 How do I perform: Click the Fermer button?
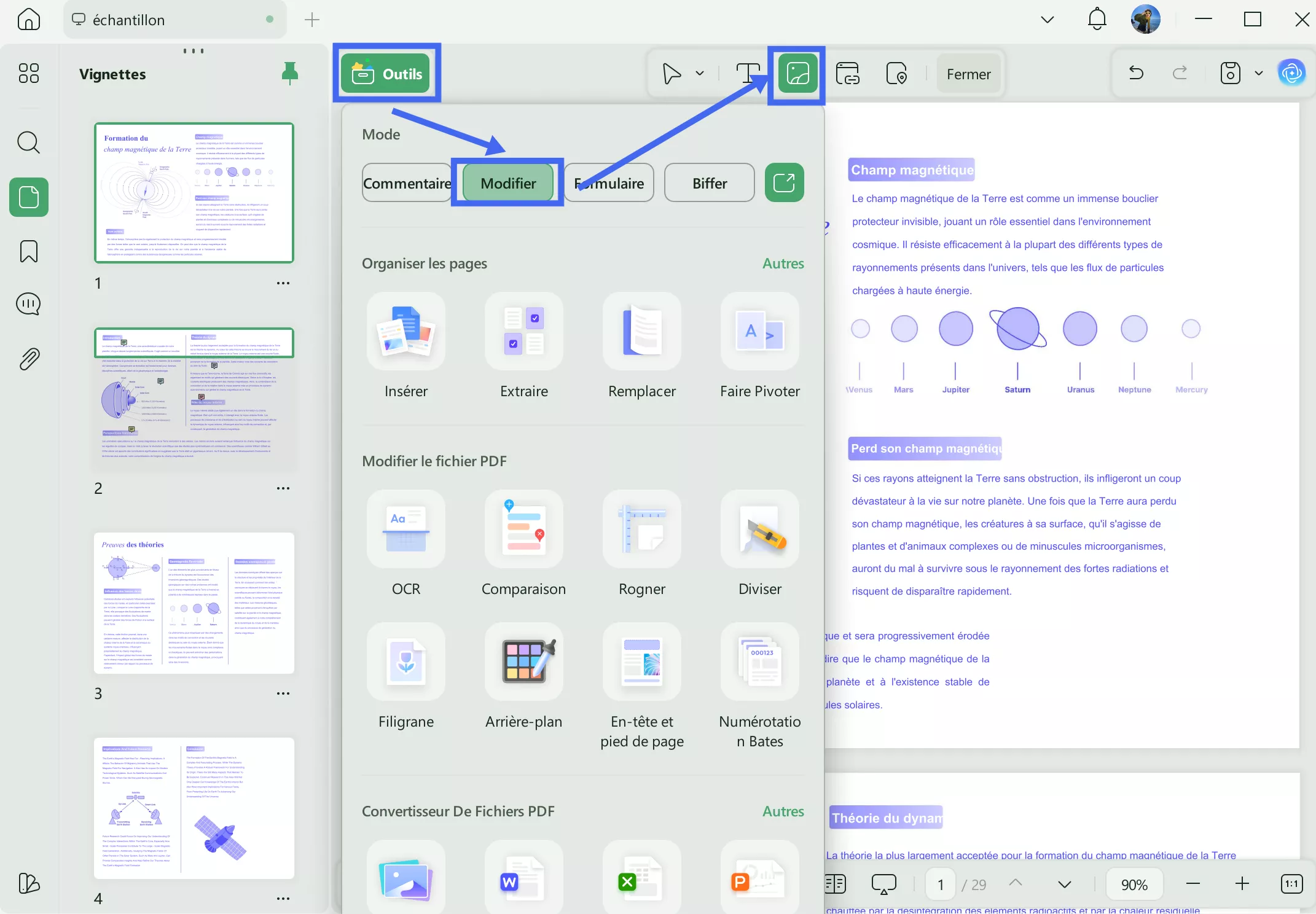click(968, 74)
